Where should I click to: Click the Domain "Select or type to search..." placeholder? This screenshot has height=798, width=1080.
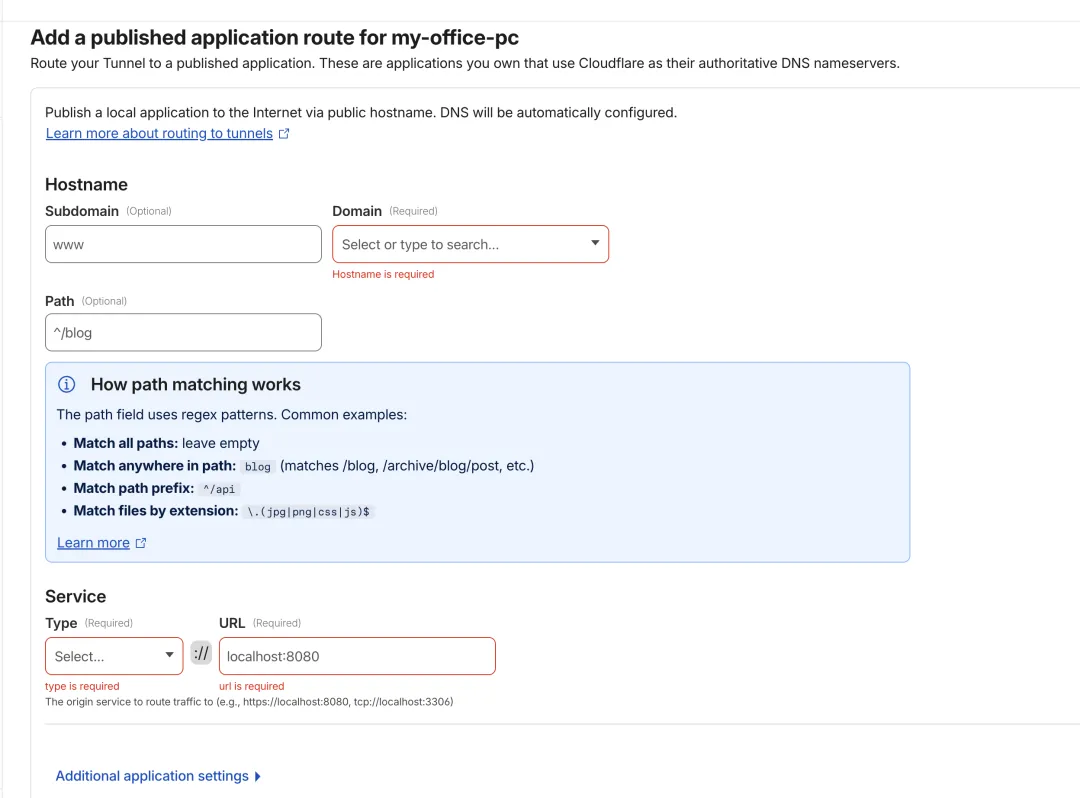(420, 244)
